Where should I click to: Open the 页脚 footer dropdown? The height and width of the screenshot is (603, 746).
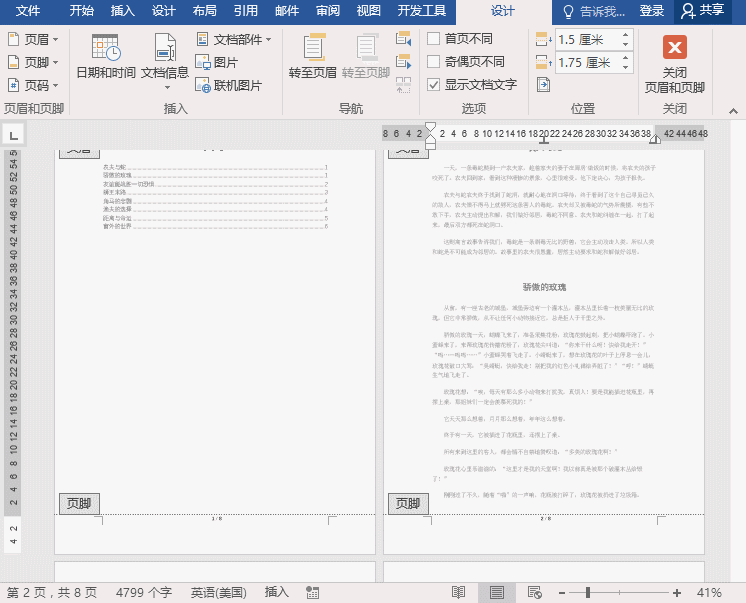tap(33, 62)
